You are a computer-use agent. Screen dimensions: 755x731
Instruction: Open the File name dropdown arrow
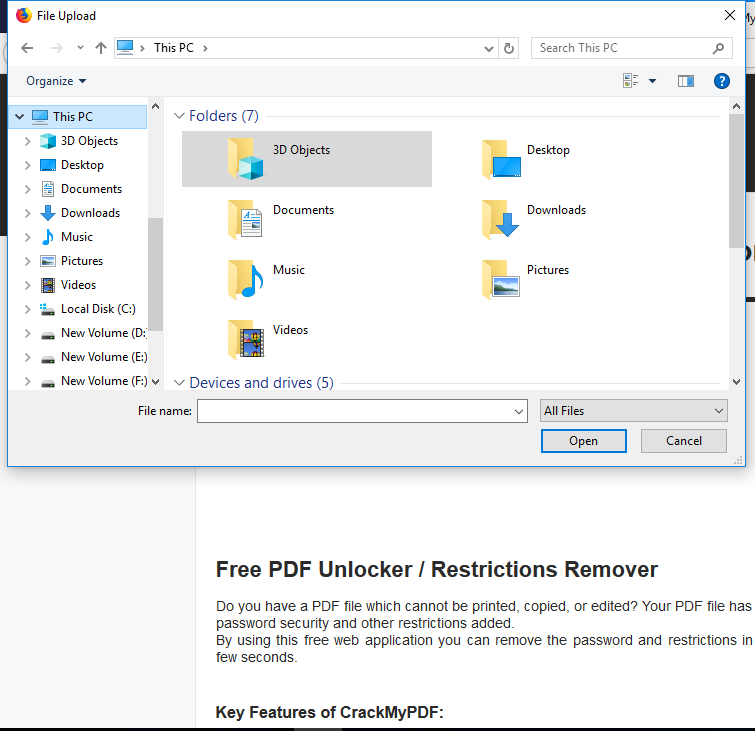click(519, 411)
